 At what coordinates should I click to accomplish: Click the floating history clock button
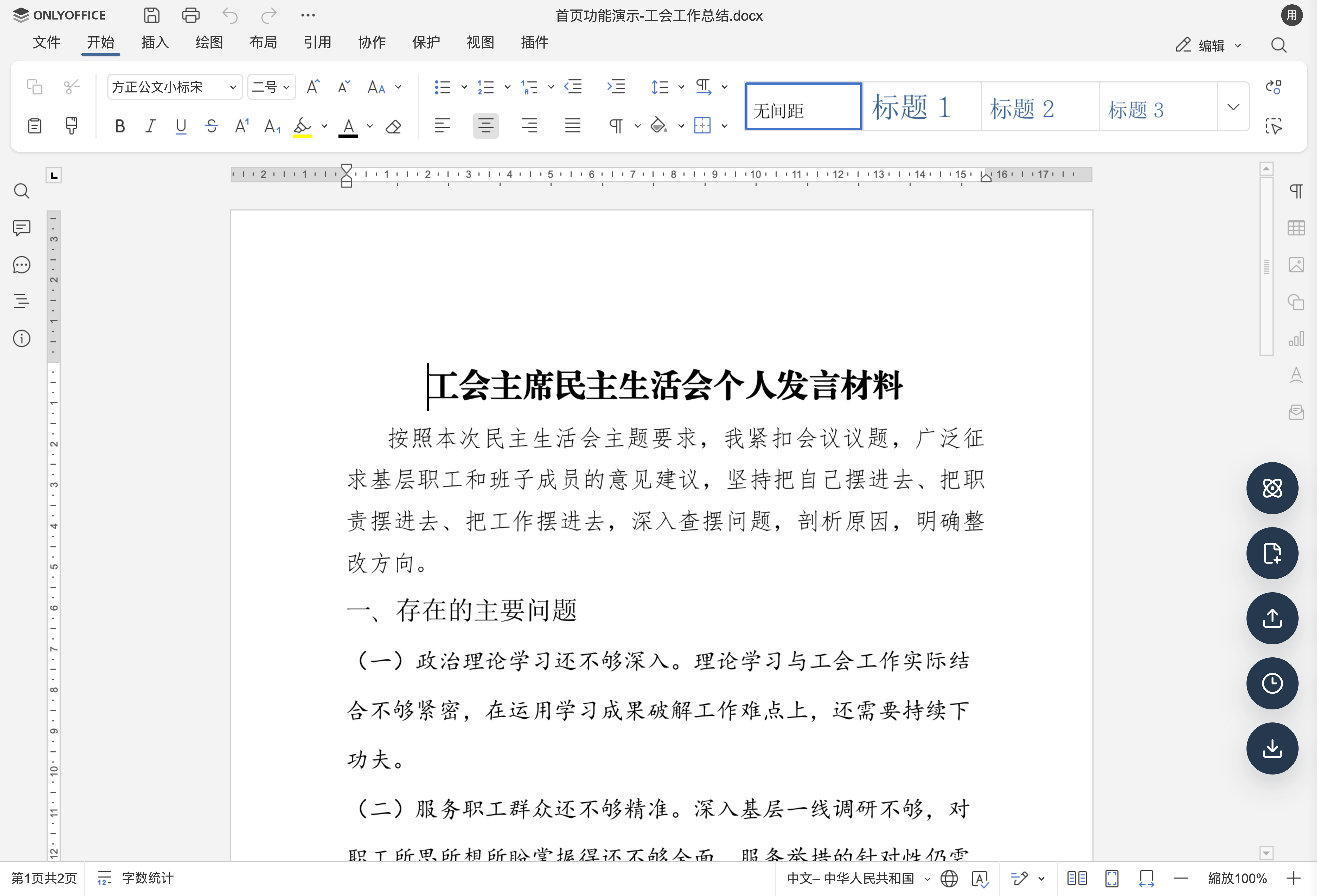1272,683
